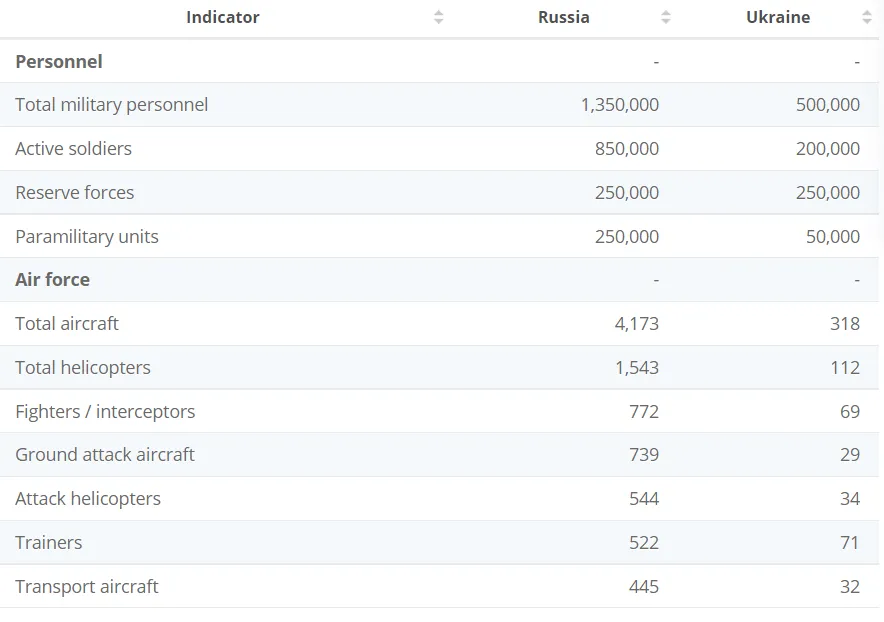Image resolution: width=884 pixels, height=622 pixels.
Task: Select the Russia column header text
Action: coord(563,18)
